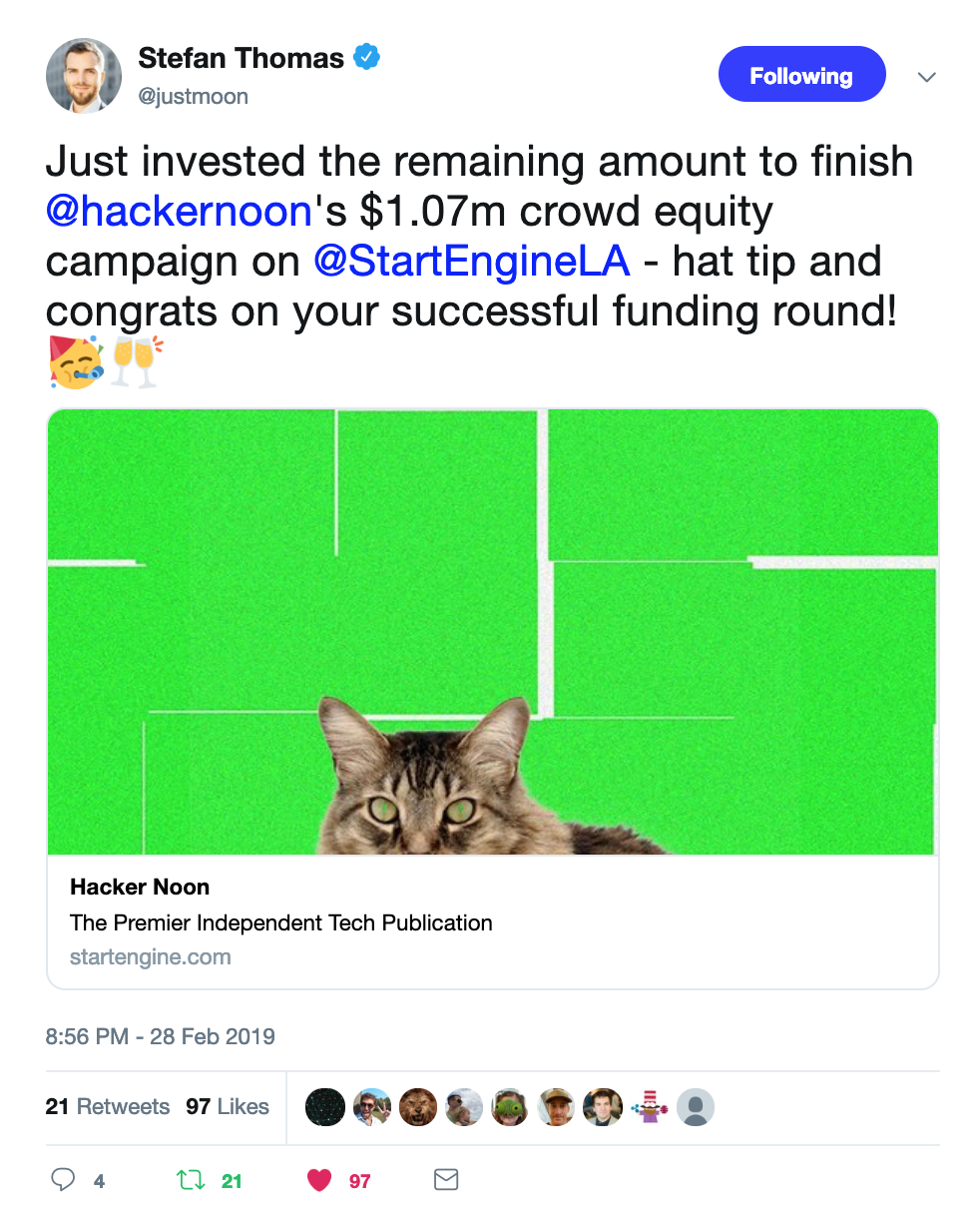Retweet using the green arrows icon
Image resolution: width=980 pixels, height=1210 pixels.
click(191, 1181)
